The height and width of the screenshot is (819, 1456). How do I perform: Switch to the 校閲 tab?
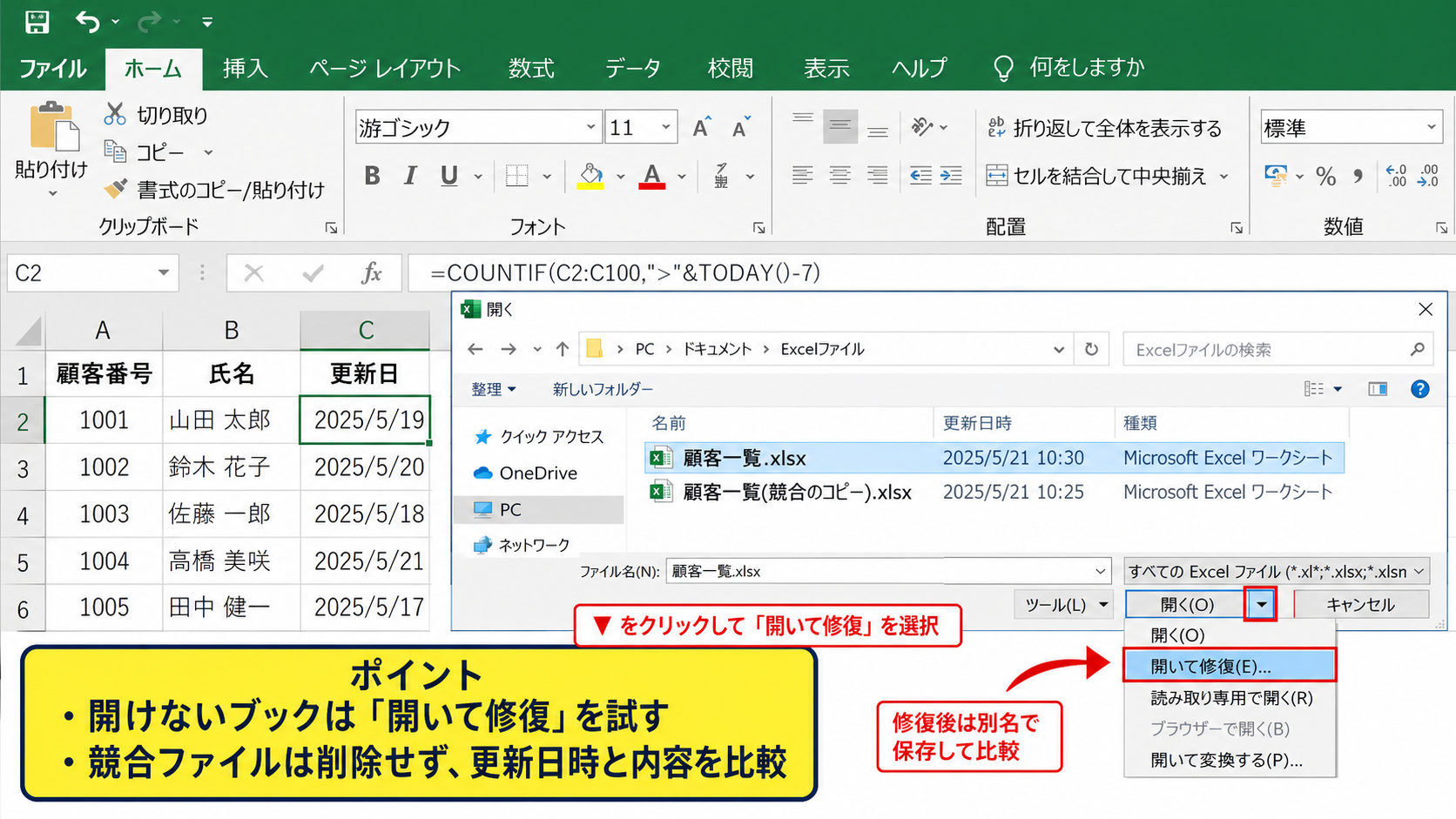coord(731,68)
